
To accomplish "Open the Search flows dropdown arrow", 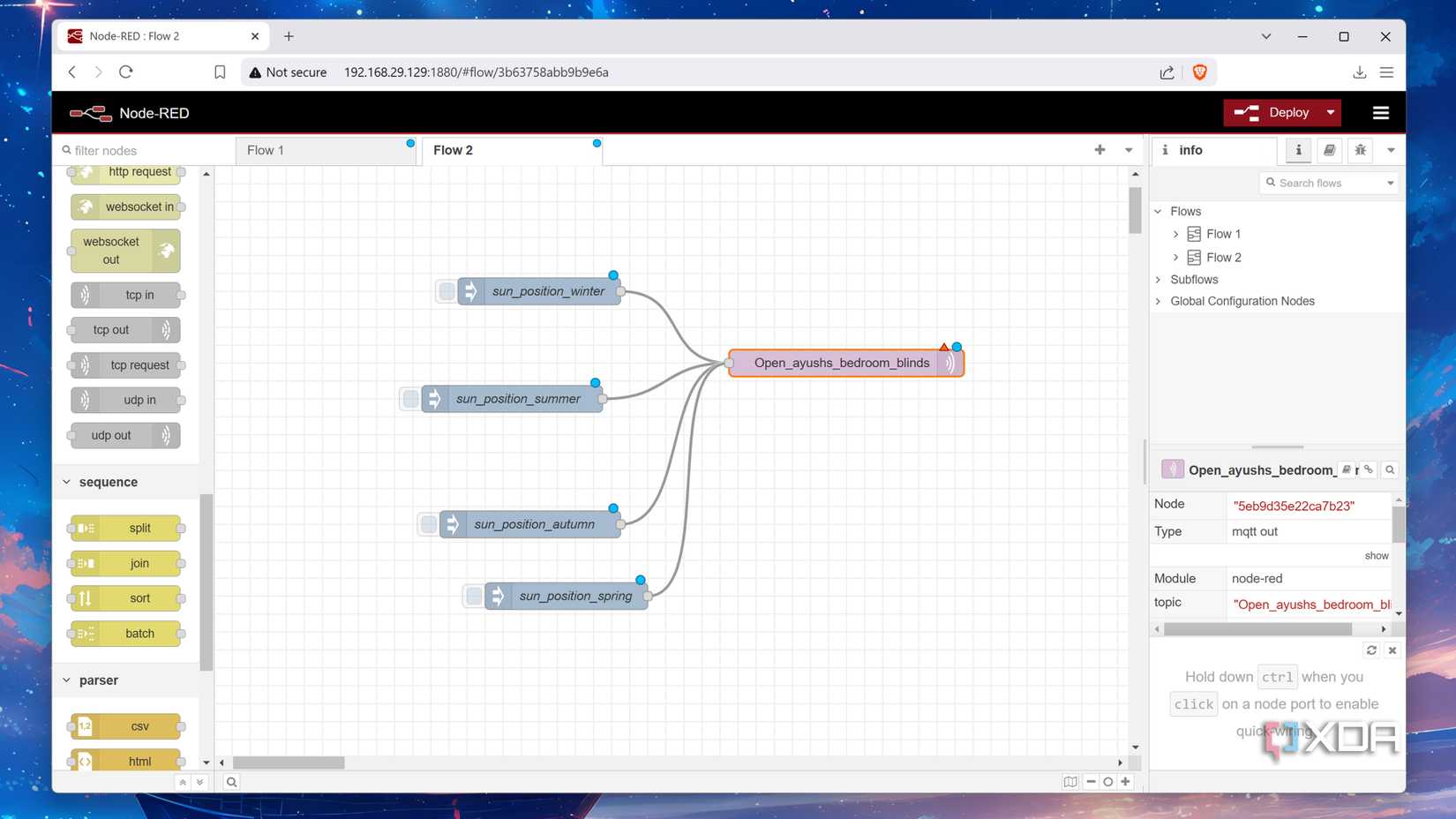I will click(1388, 183).
